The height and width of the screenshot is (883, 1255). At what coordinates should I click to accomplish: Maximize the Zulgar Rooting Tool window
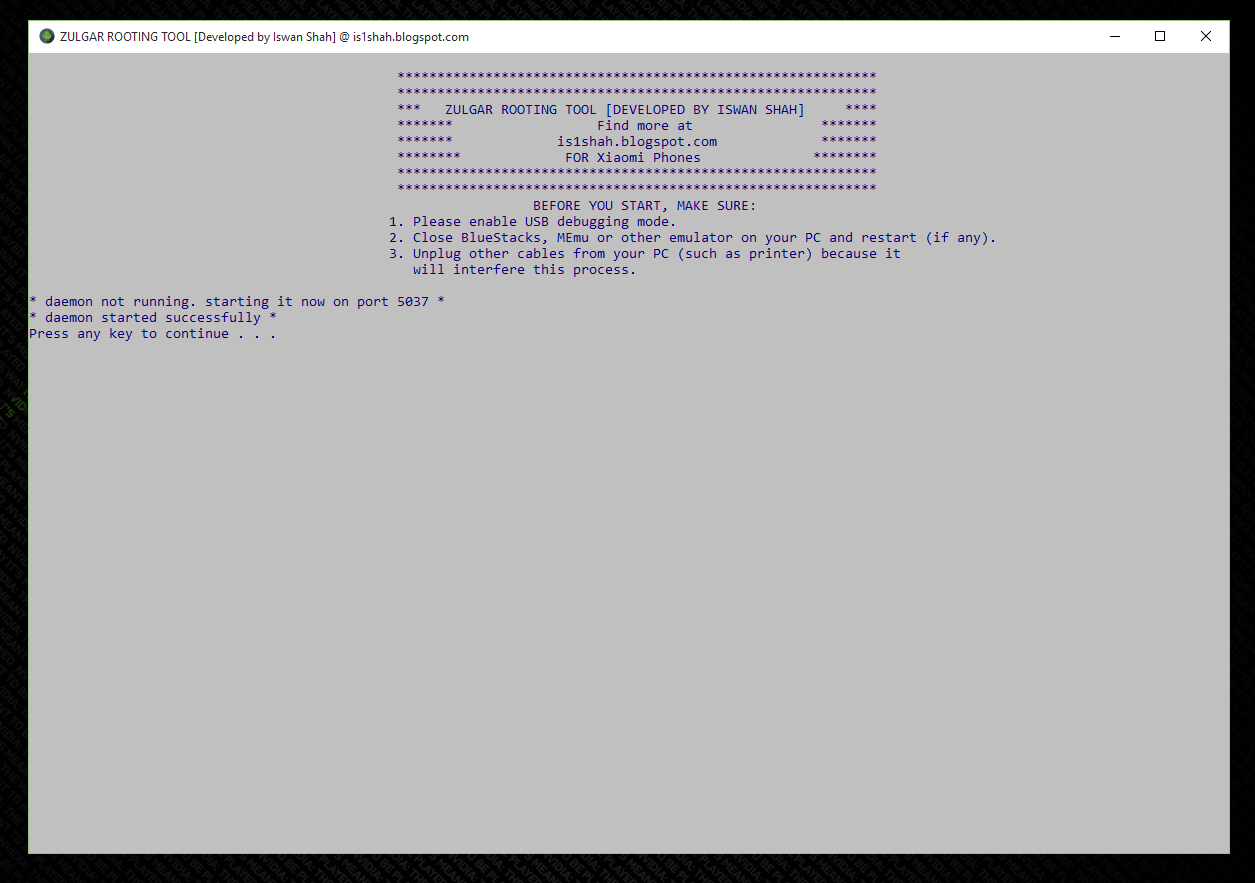[1160, 37]
